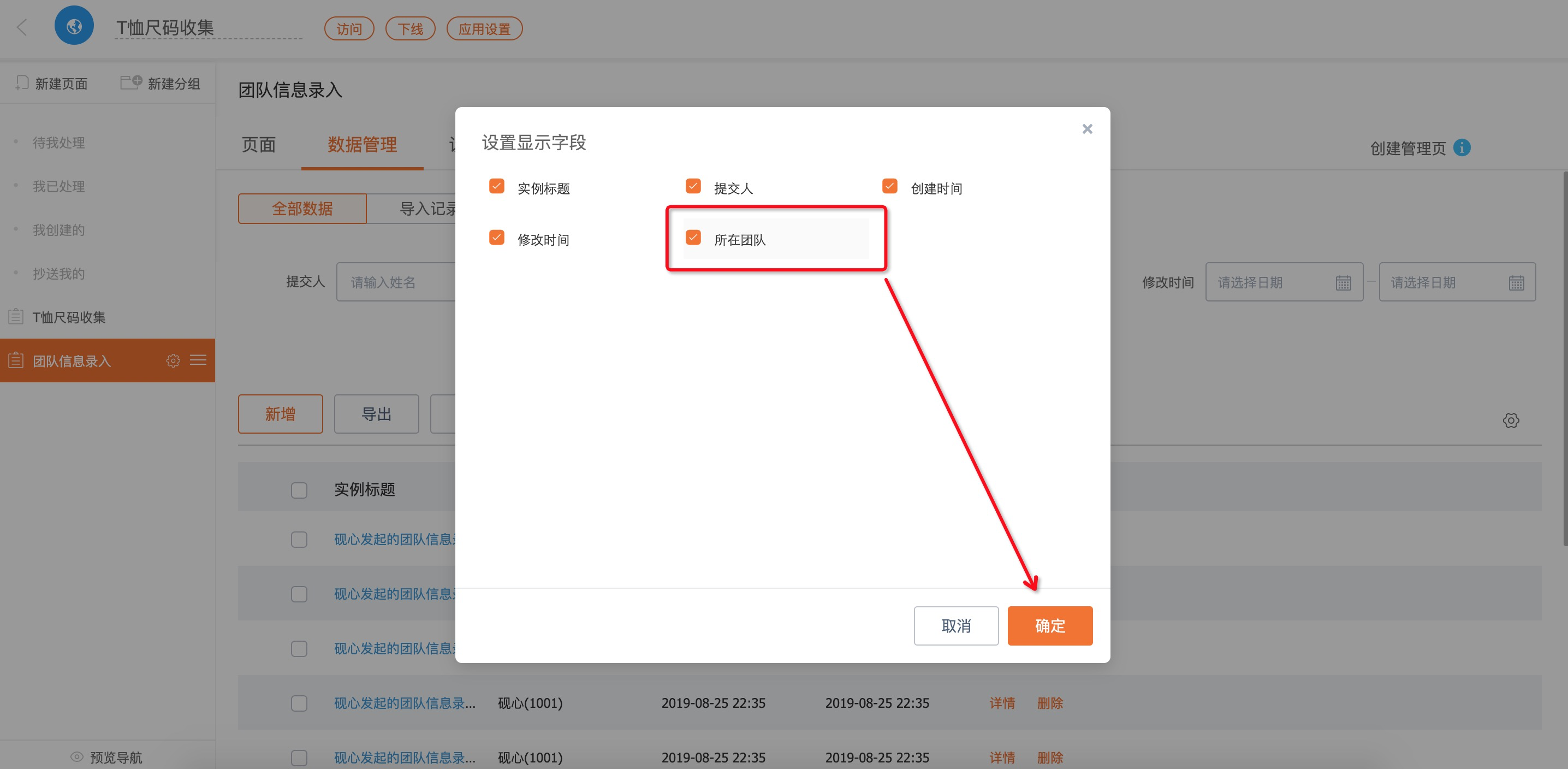
Task: Select the 全部数据 tab
Action: 302,209
